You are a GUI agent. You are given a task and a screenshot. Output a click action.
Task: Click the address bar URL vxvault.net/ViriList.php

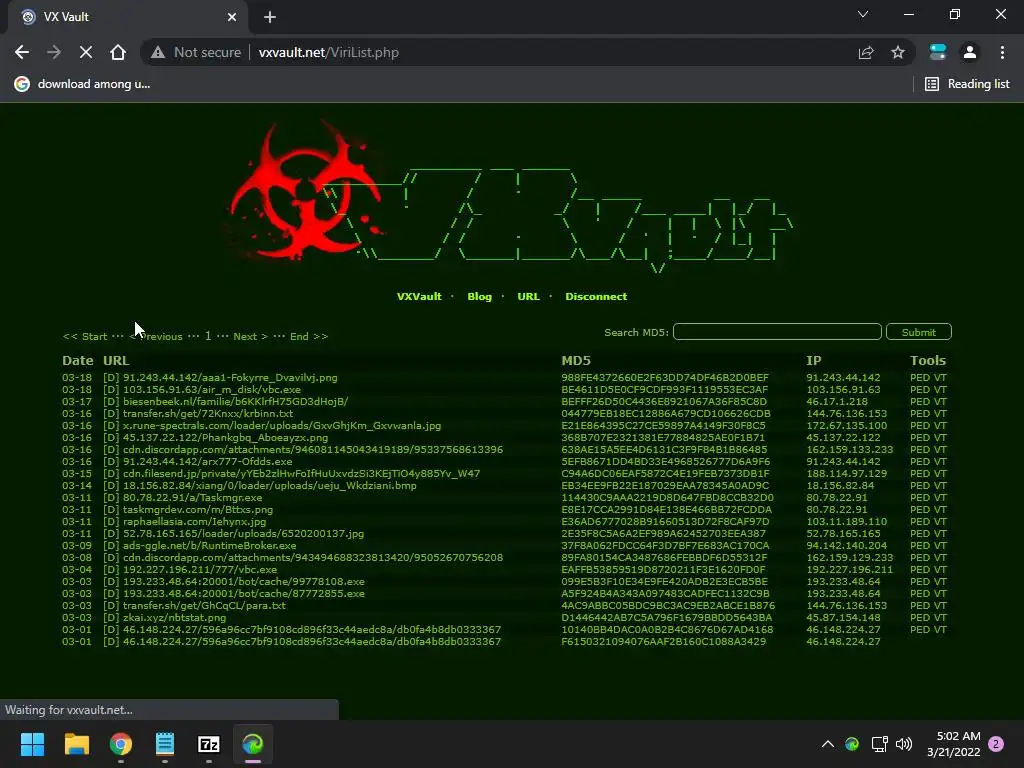coord(328,52)
